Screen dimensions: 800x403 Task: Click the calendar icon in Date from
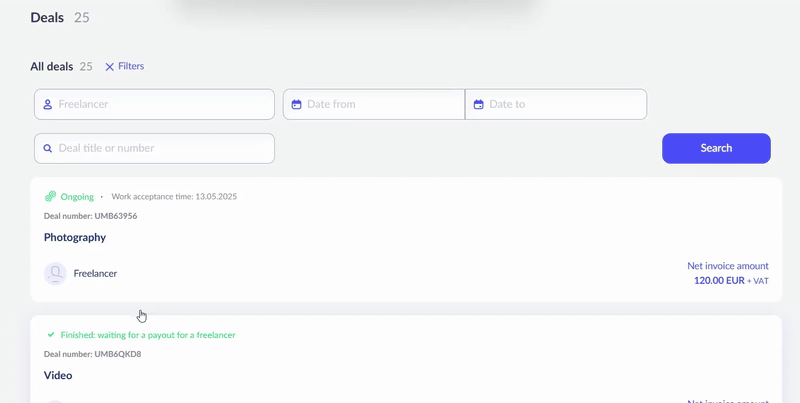tap(296, 105)
